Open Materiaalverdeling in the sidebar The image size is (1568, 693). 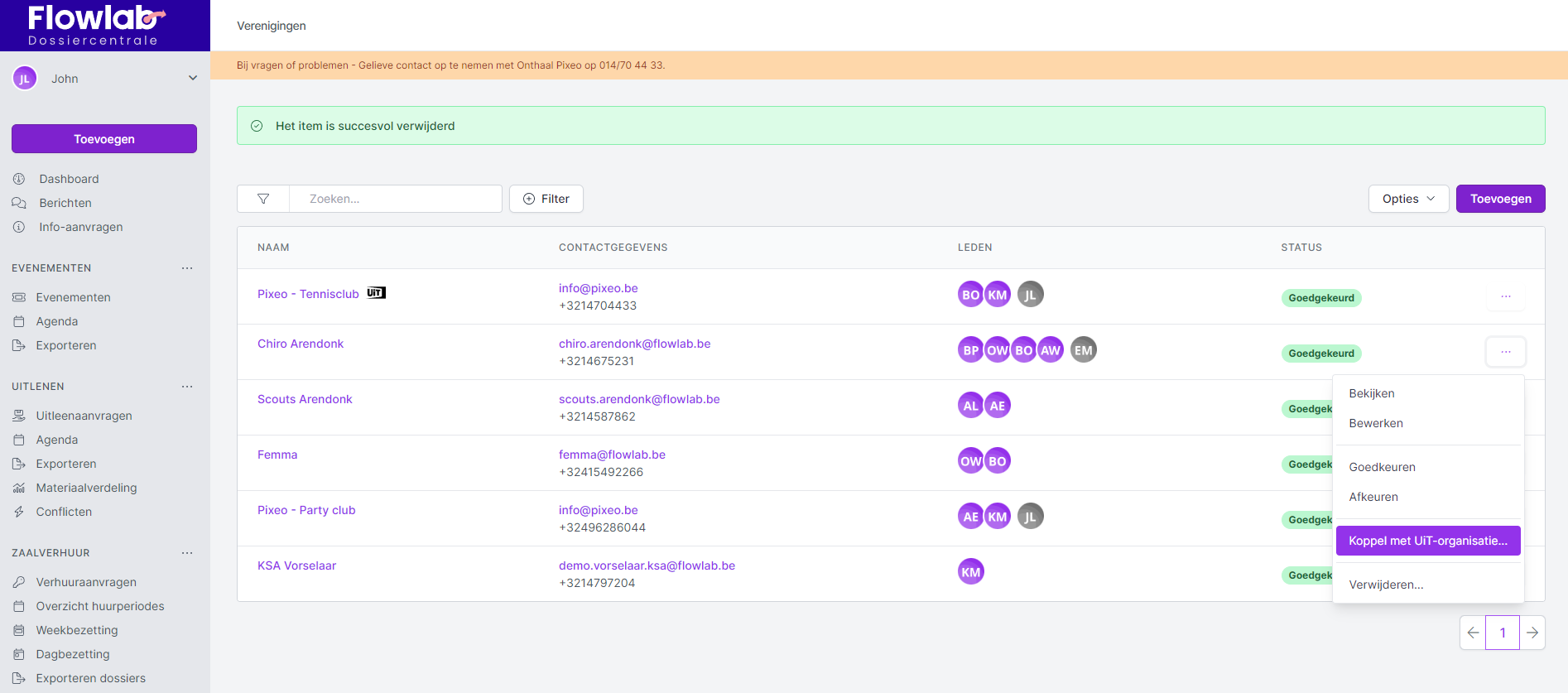click(x=86, y=488)
